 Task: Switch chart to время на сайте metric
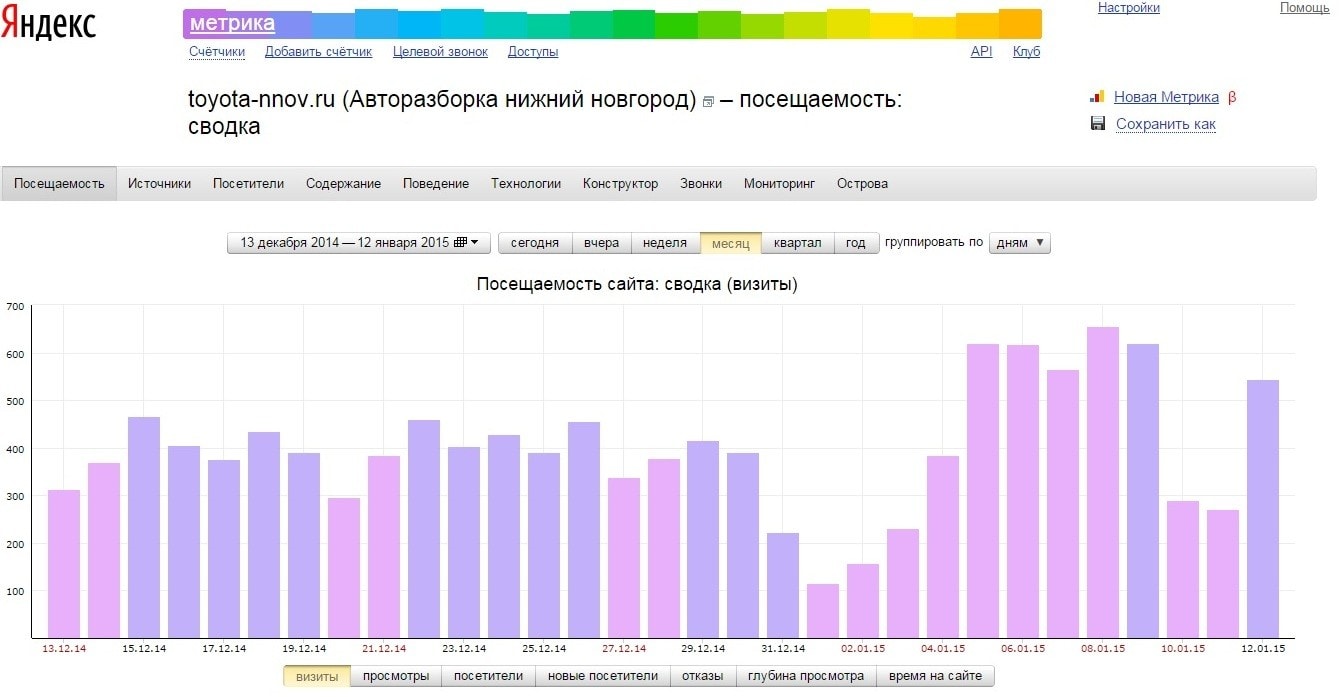[936, 676]
